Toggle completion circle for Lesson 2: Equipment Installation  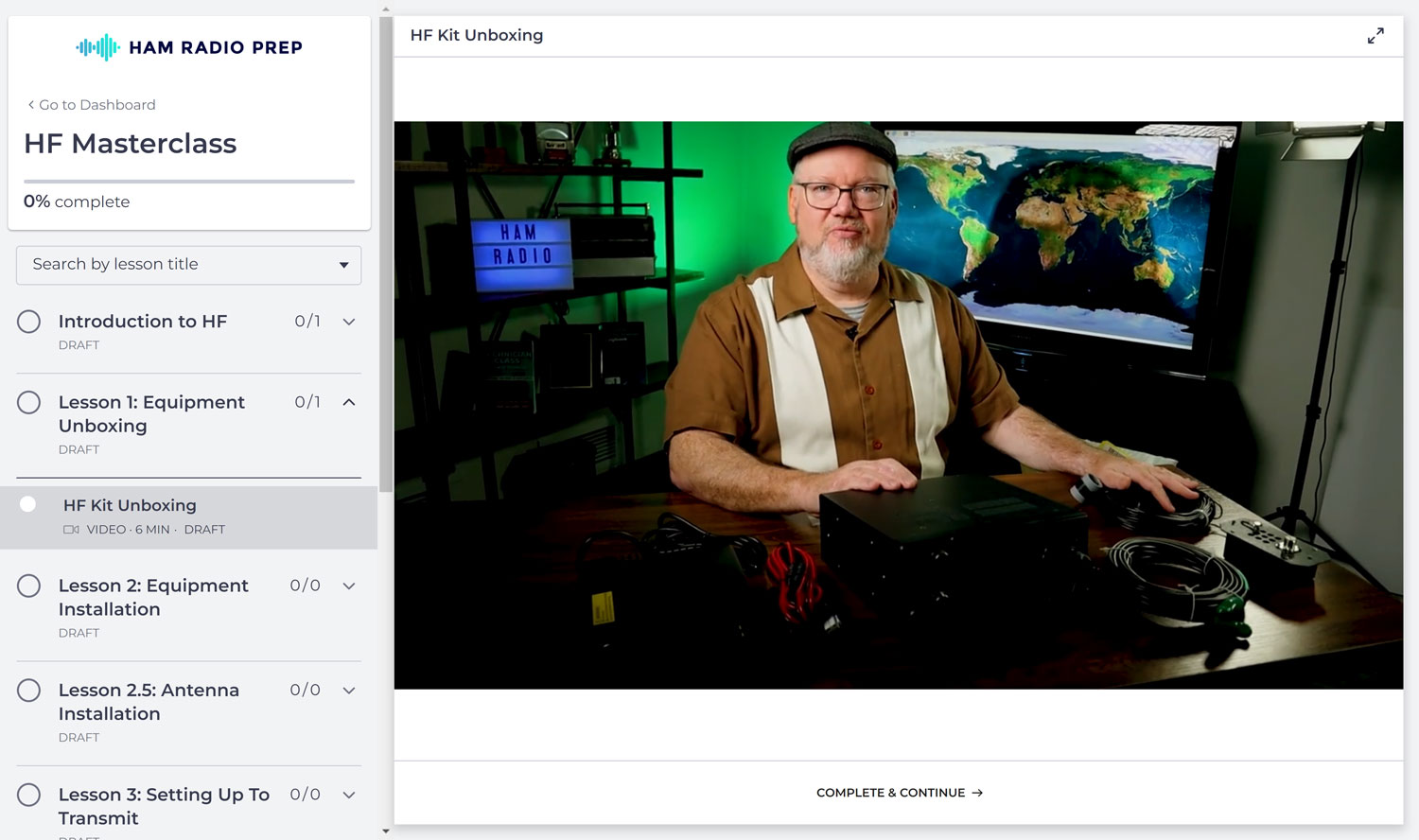(29, 586)
